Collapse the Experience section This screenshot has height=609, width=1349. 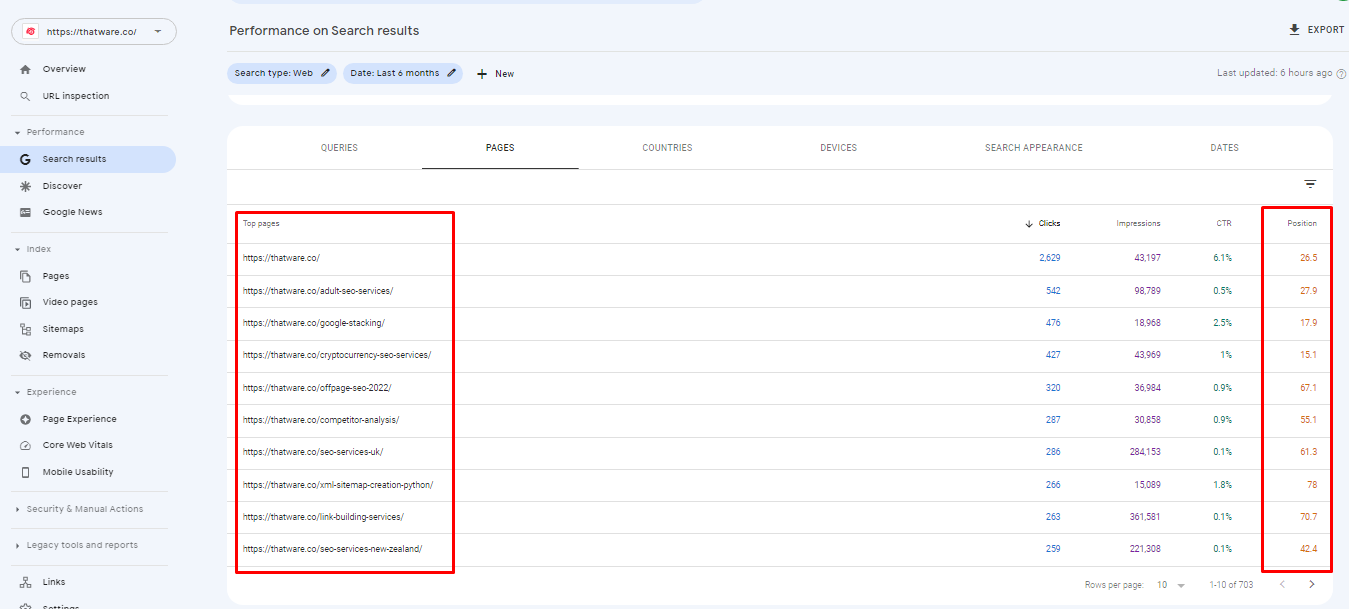(17, 392)
